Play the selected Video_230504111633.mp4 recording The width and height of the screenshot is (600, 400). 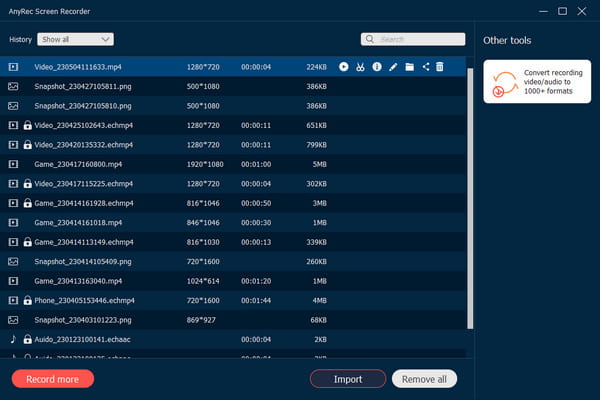[344, 67]
